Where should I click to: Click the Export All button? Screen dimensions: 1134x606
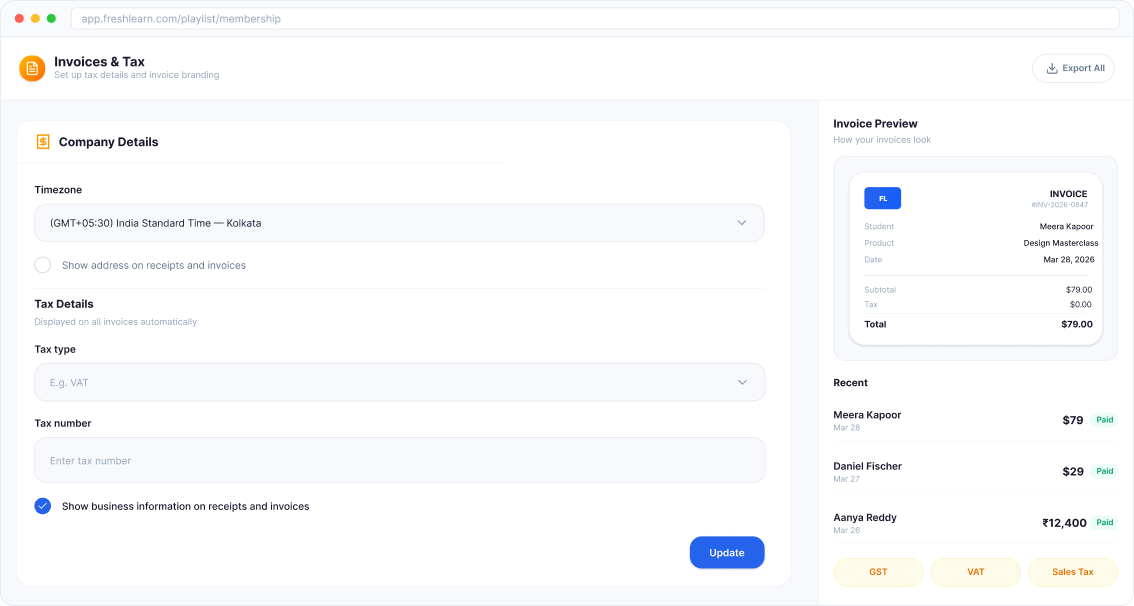coord(1073,68)
